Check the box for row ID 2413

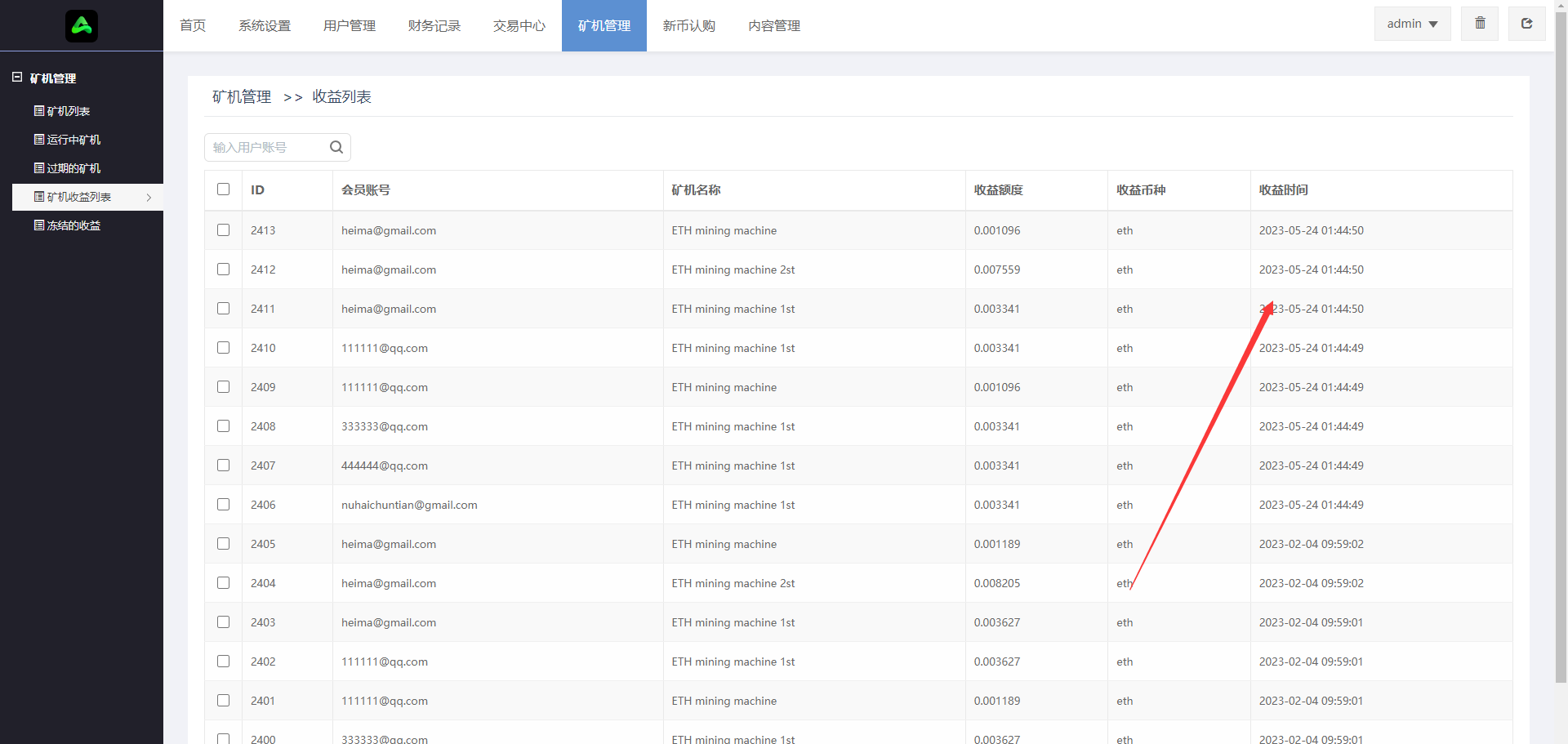pyautogui.click(x=224, y=230)
